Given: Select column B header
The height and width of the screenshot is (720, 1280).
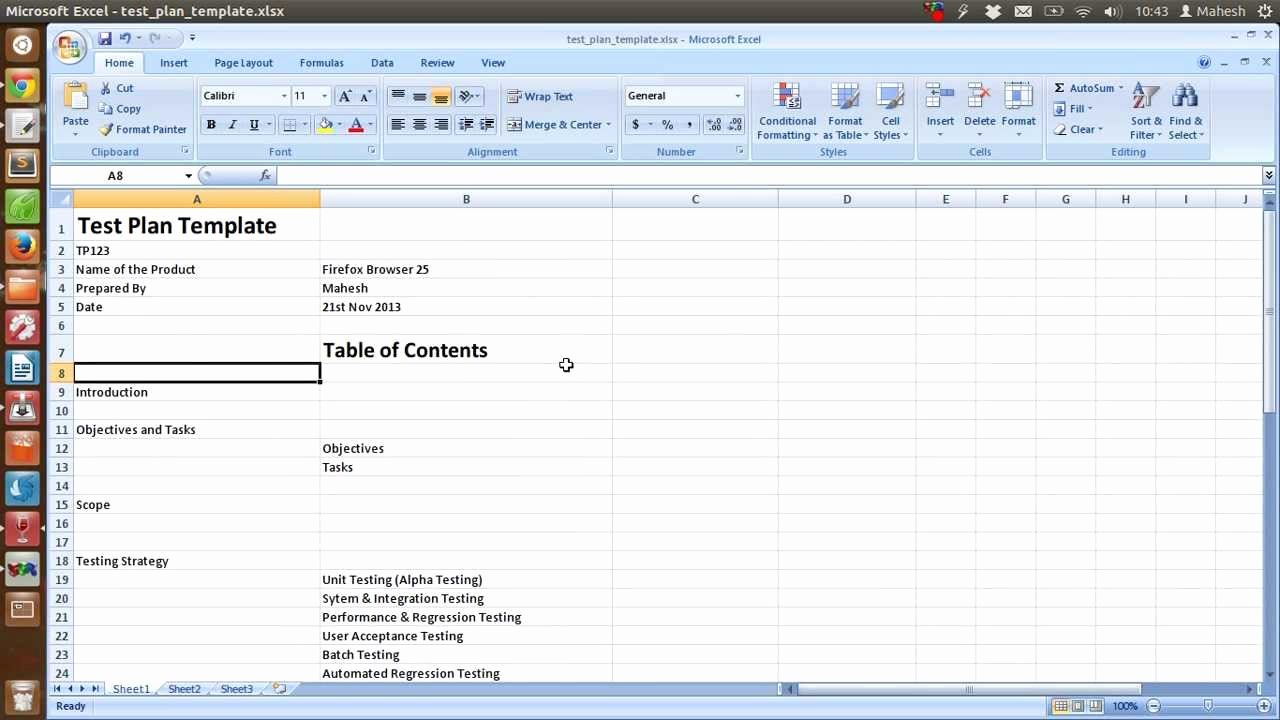Looking at the screenshot, I should coord(466,199).
